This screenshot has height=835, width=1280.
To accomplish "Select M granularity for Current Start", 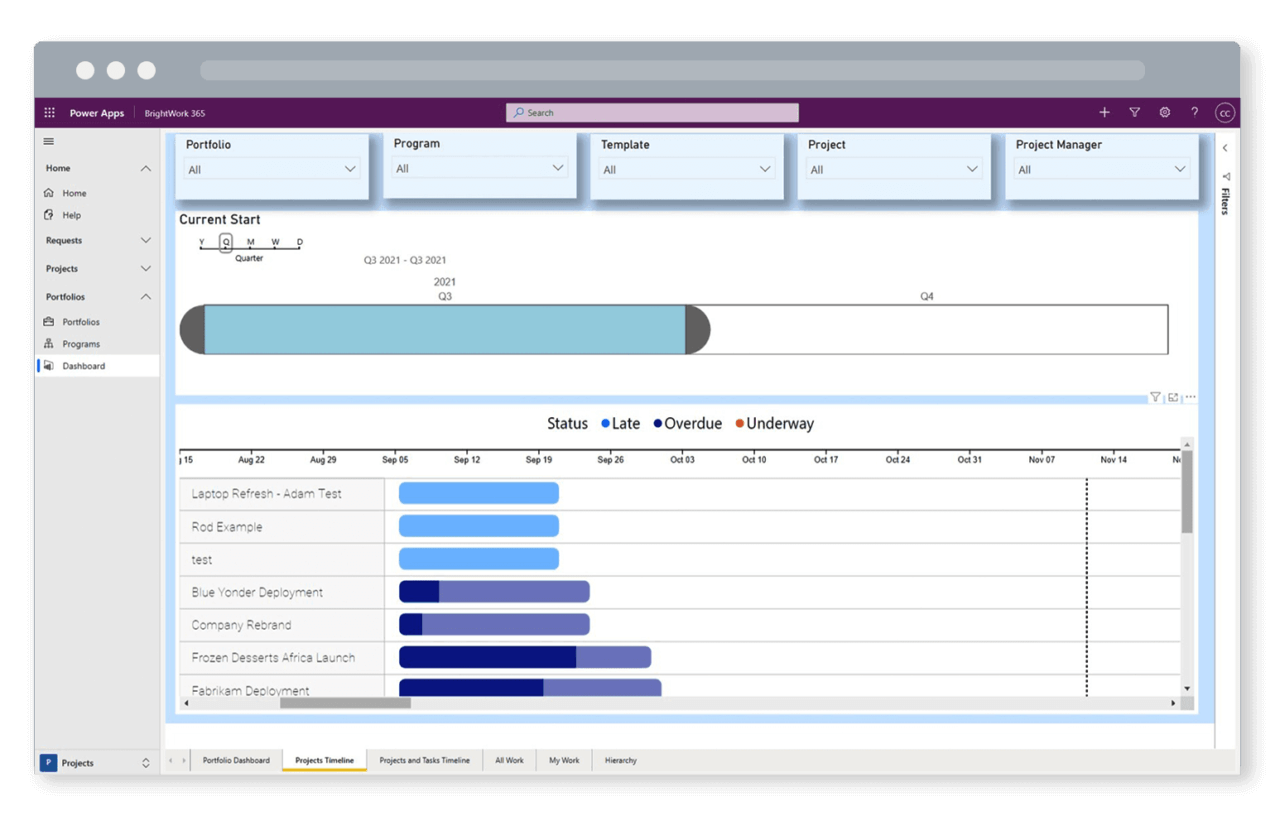I will pos(250,242).
